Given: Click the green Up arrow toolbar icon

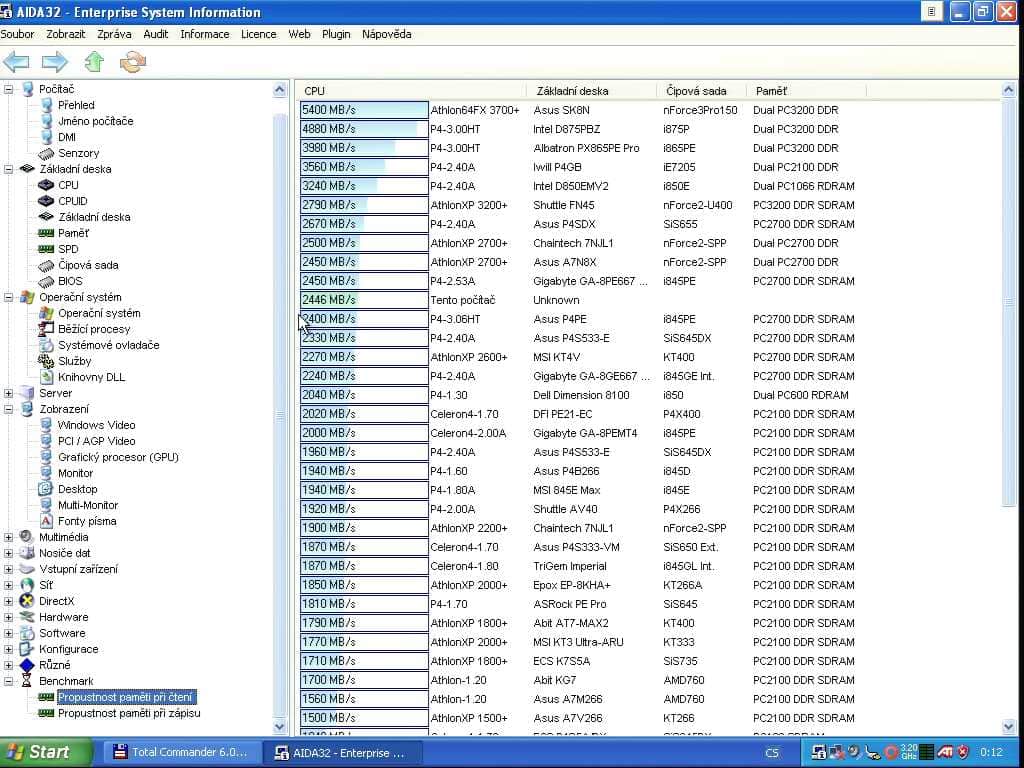Looking at the screenshot, I should click(x=94, y=62).
